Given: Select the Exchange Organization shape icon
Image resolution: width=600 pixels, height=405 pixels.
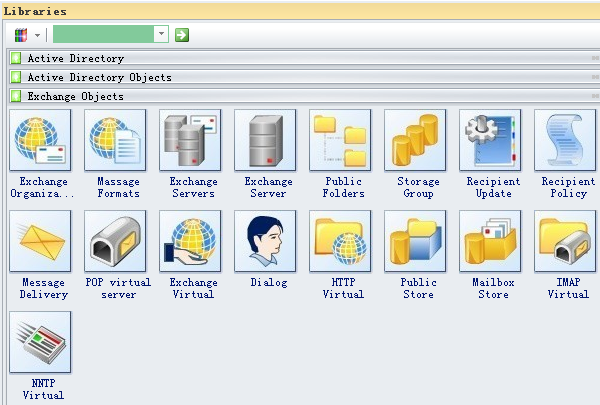Looking at the screenshot, I should tap(40, 141).
